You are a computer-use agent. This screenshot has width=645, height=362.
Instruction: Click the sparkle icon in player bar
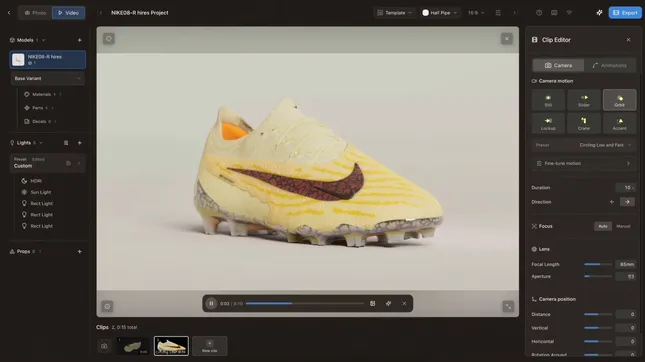pos(388,304)
